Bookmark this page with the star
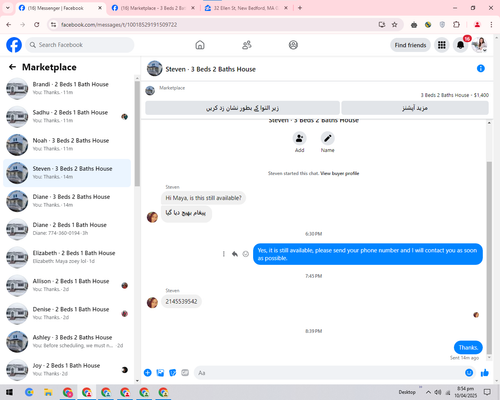The image size is (500, 400). point(394,25)
